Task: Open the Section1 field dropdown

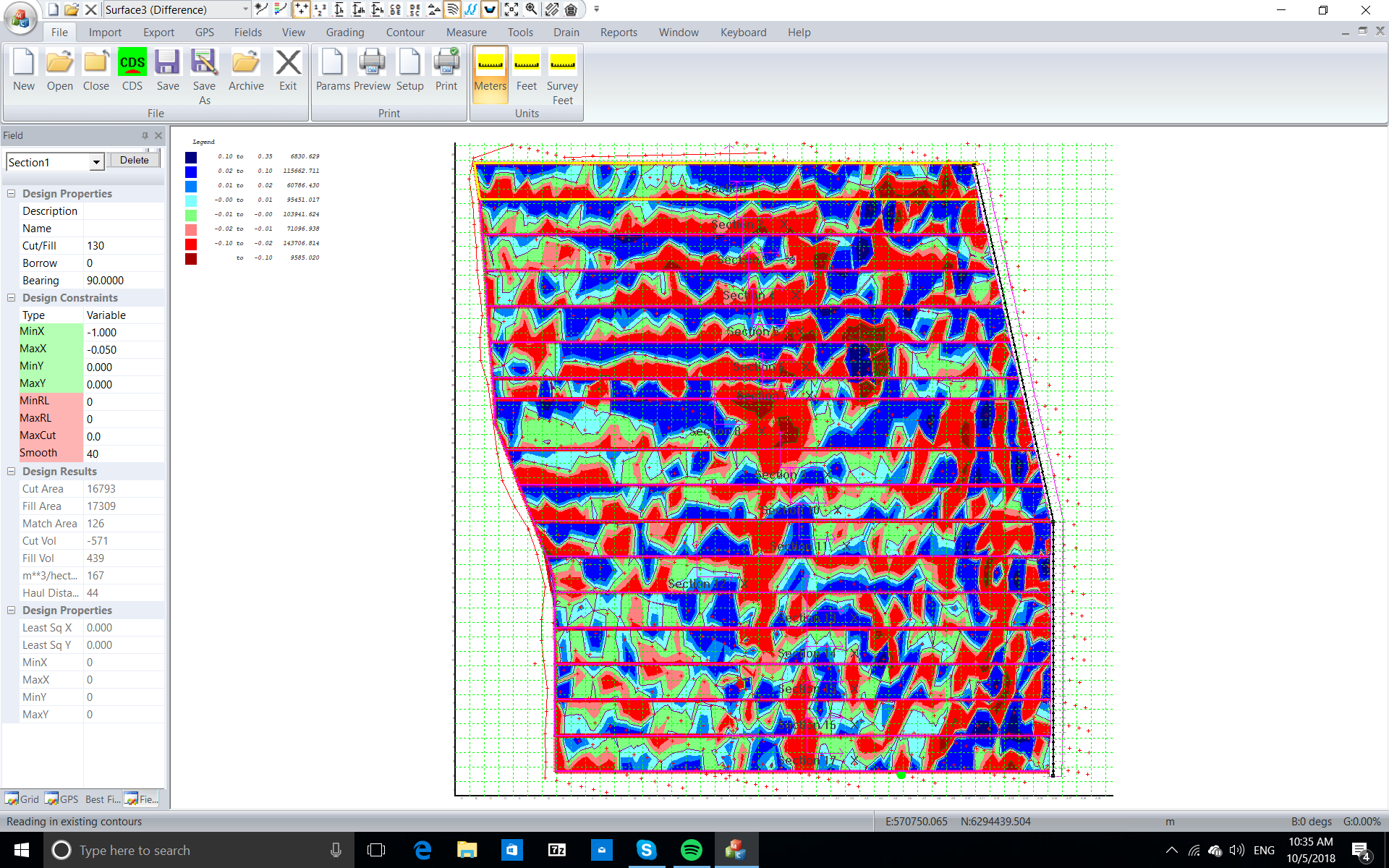Action: pyautogui.click(x=96, y=163)
